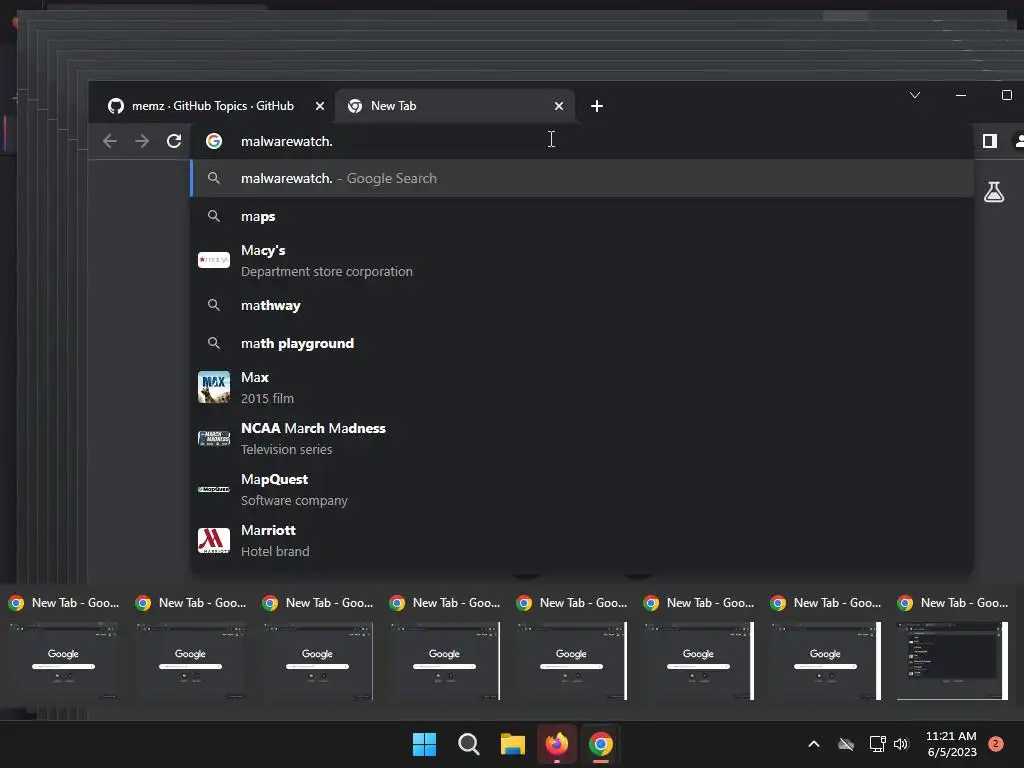This screenshot has width=1024, height=768.
Task: Click the reload page icon
Action: coord(174,141)
